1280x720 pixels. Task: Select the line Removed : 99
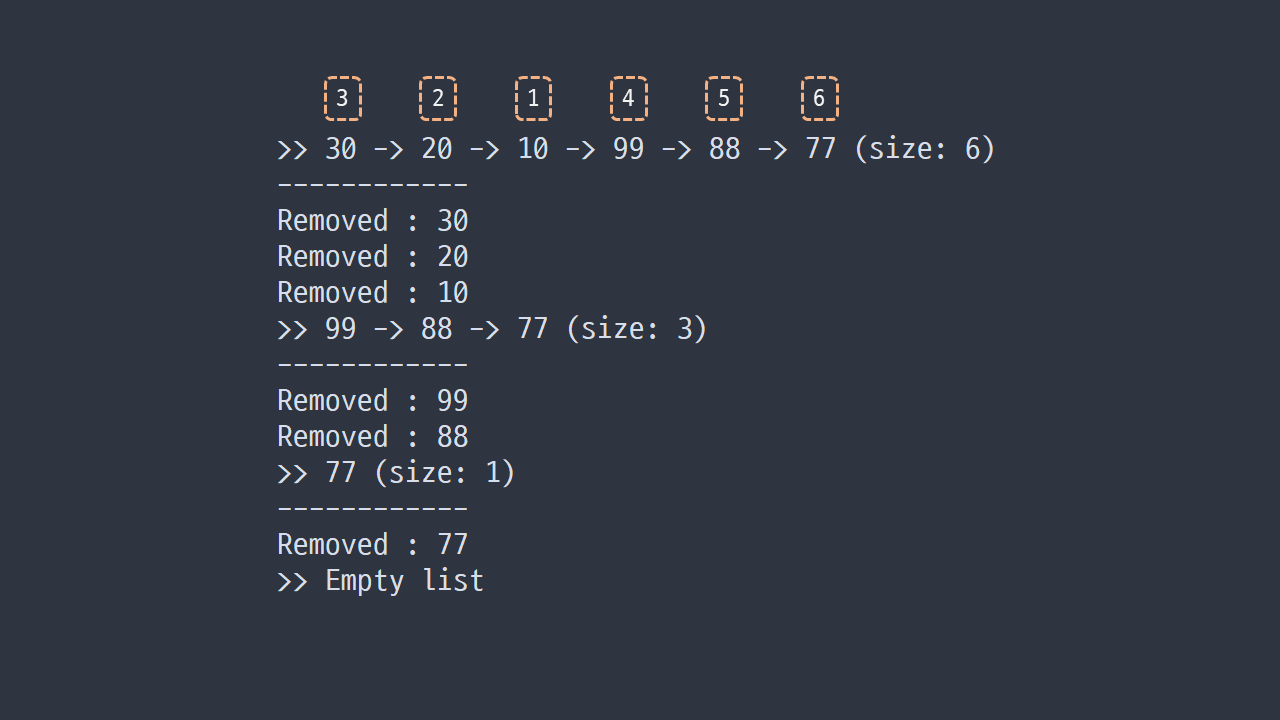point(373,401)
